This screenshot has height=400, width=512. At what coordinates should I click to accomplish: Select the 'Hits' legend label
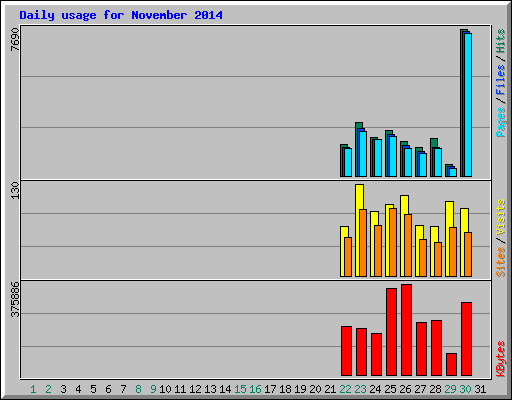click(x=500, y=41)
